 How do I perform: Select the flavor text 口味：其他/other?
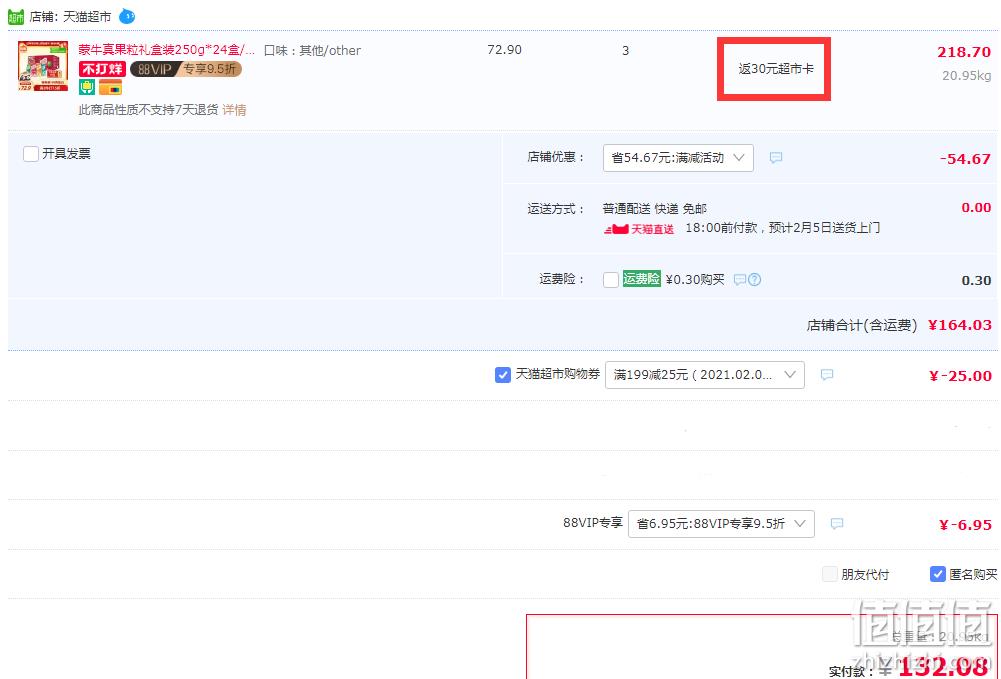click(312, 50)
